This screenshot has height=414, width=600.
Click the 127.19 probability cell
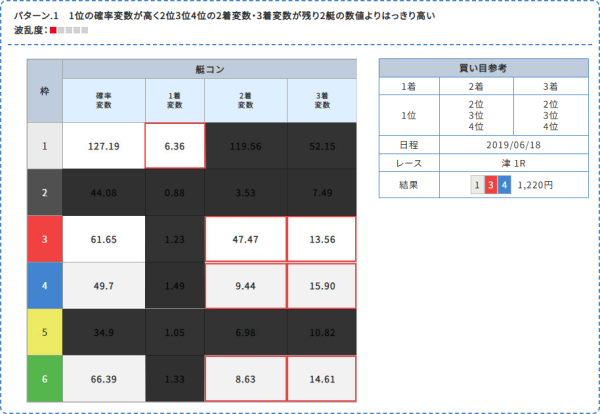[x=103, y=146]
